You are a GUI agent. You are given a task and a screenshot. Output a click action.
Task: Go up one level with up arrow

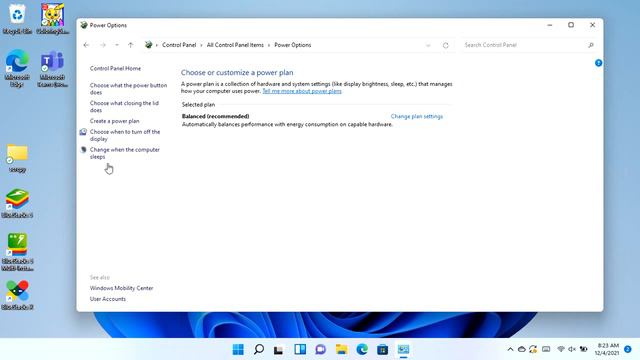131,45
